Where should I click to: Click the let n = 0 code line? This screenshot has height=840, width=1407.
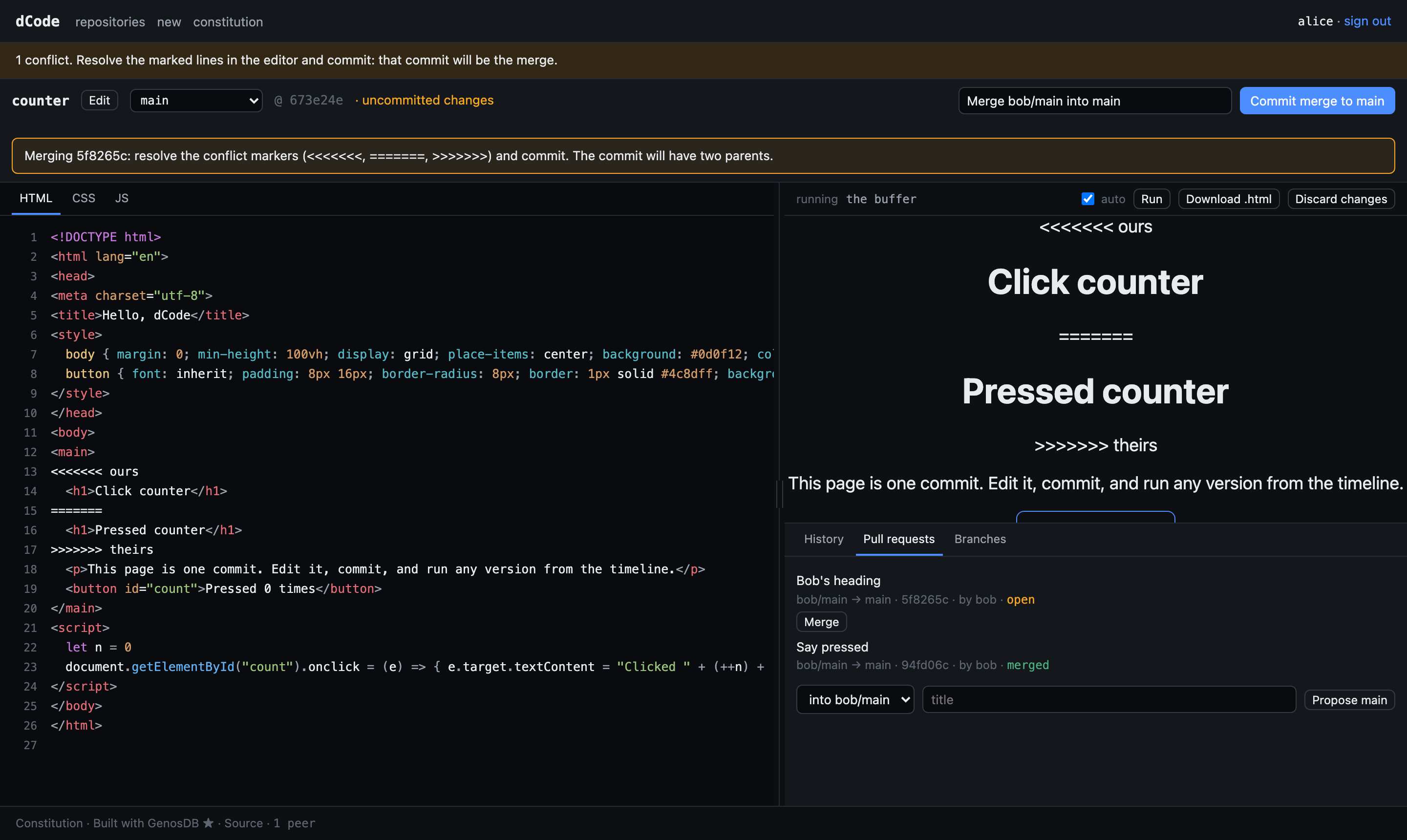coord(99,647)
